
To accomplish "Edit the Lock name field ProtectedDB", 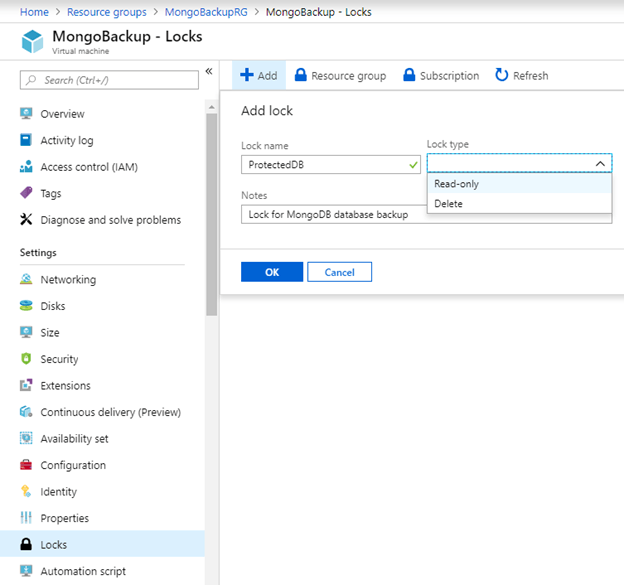I will pyautogui.click(x=331, y=164).
